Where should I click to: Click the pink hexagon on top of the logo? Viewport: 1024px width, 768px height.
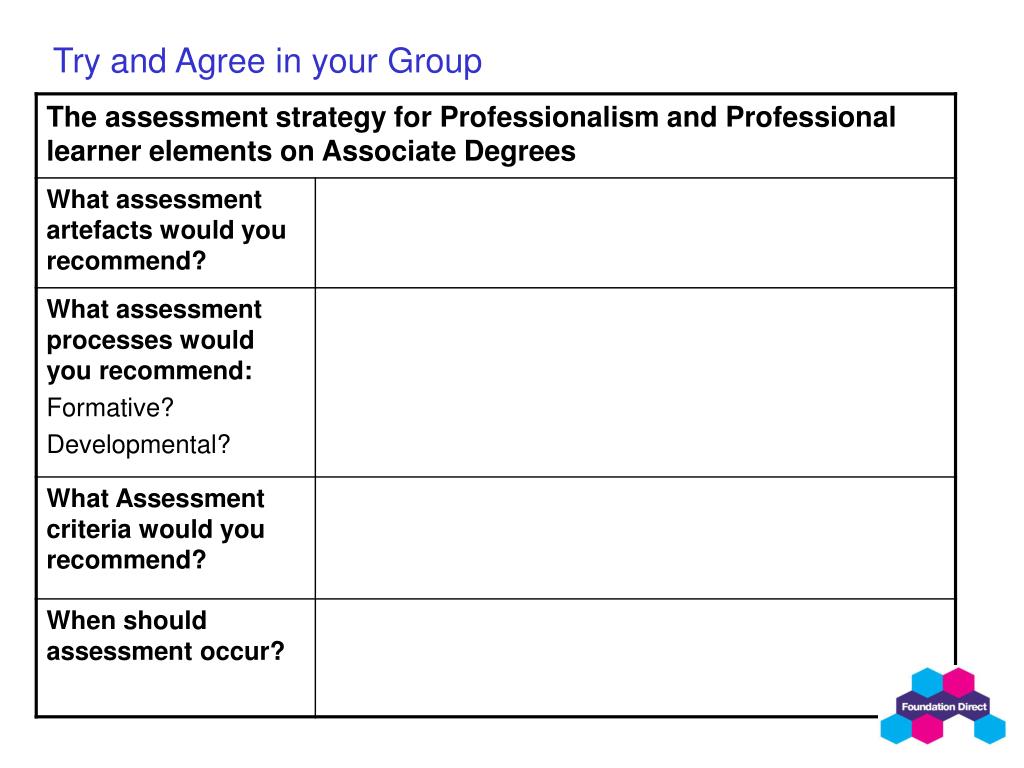click(958, 682)
